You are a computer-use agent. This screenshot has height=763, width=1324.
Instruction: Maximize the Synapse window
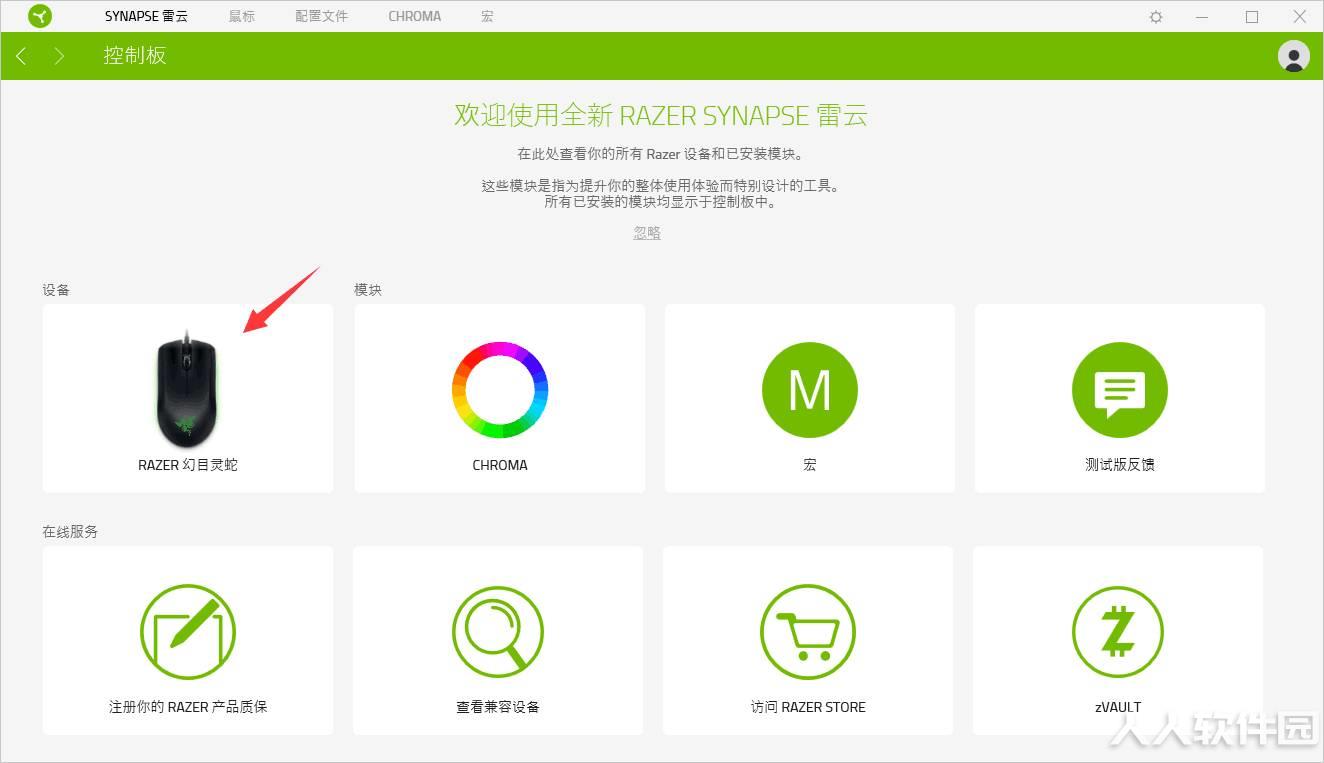tap(1252, 17)
